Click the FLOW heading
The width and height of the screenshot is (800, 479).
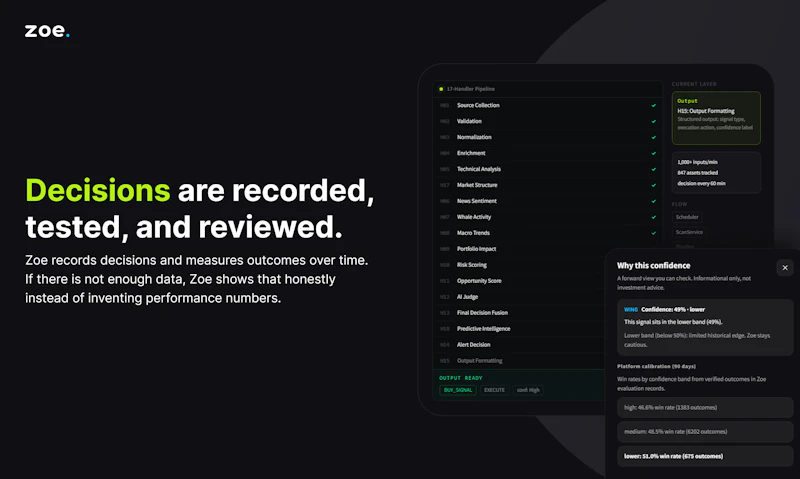(679, 204)
